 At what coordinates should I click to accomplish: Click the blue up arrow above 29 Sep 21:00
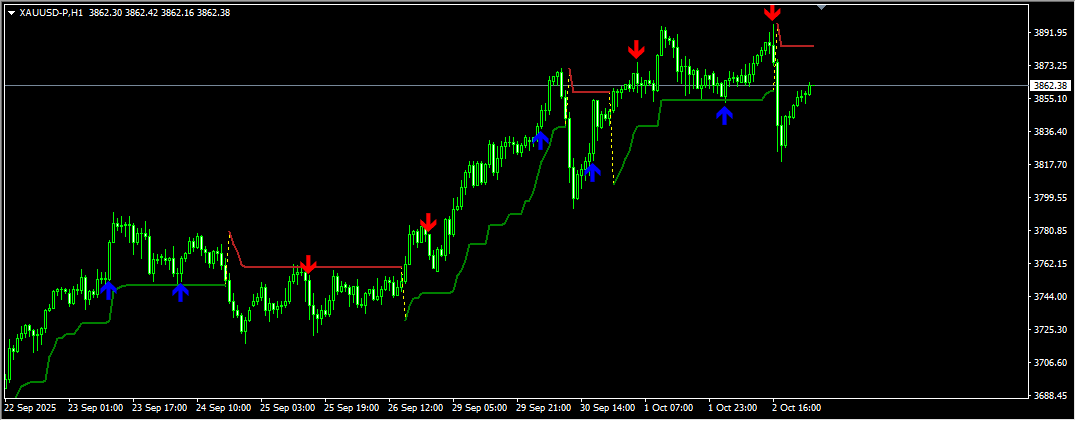coord(541,139)
